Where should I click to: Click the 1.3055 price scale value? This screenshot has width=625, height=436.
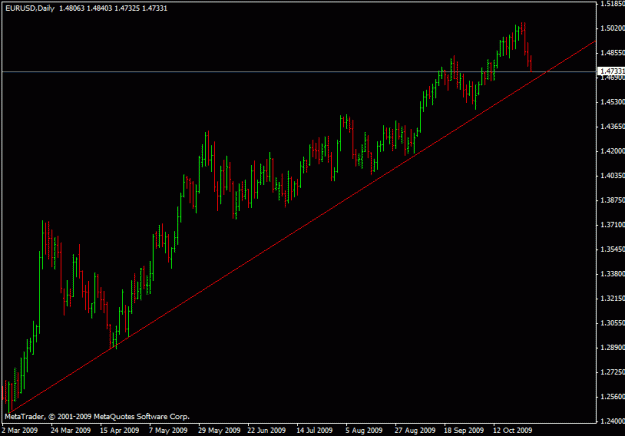[x=612, y=323]
